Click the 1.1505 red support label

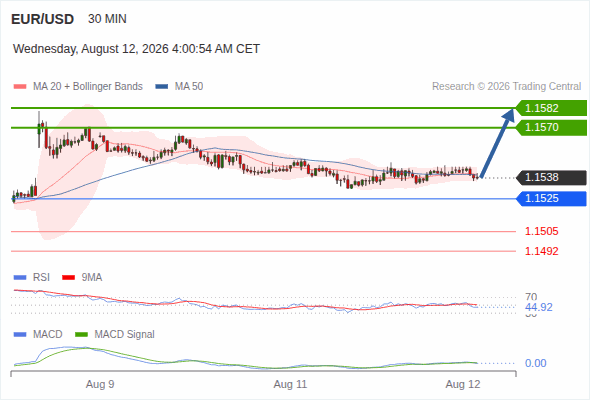pos(541,231)
